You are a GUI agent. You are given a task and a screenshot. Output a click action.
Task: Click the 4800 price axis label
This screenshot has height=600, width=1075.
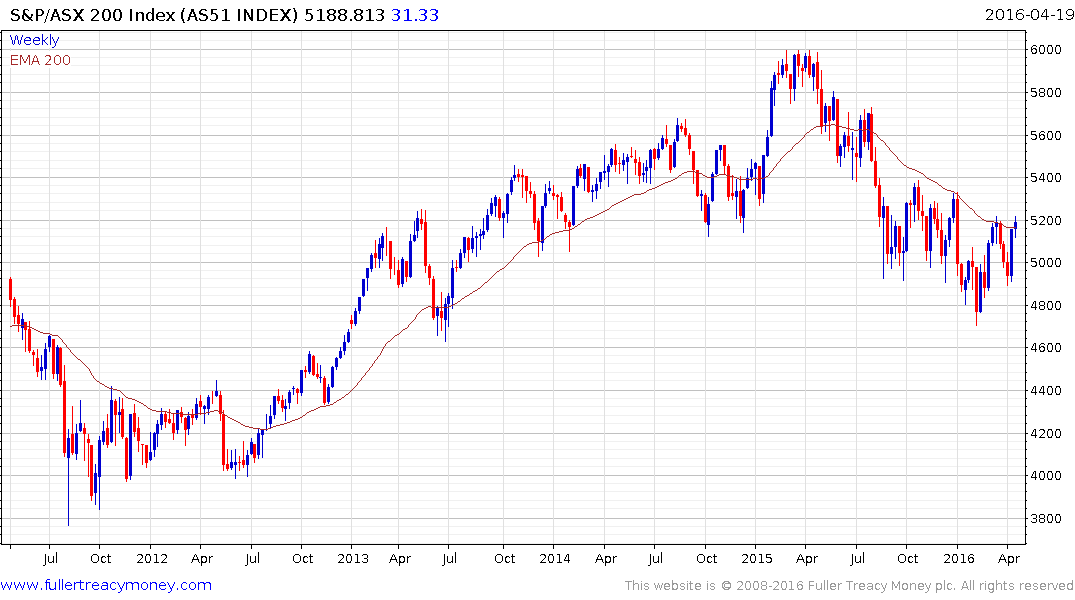pyautogui.click(x=1046, y=306)
